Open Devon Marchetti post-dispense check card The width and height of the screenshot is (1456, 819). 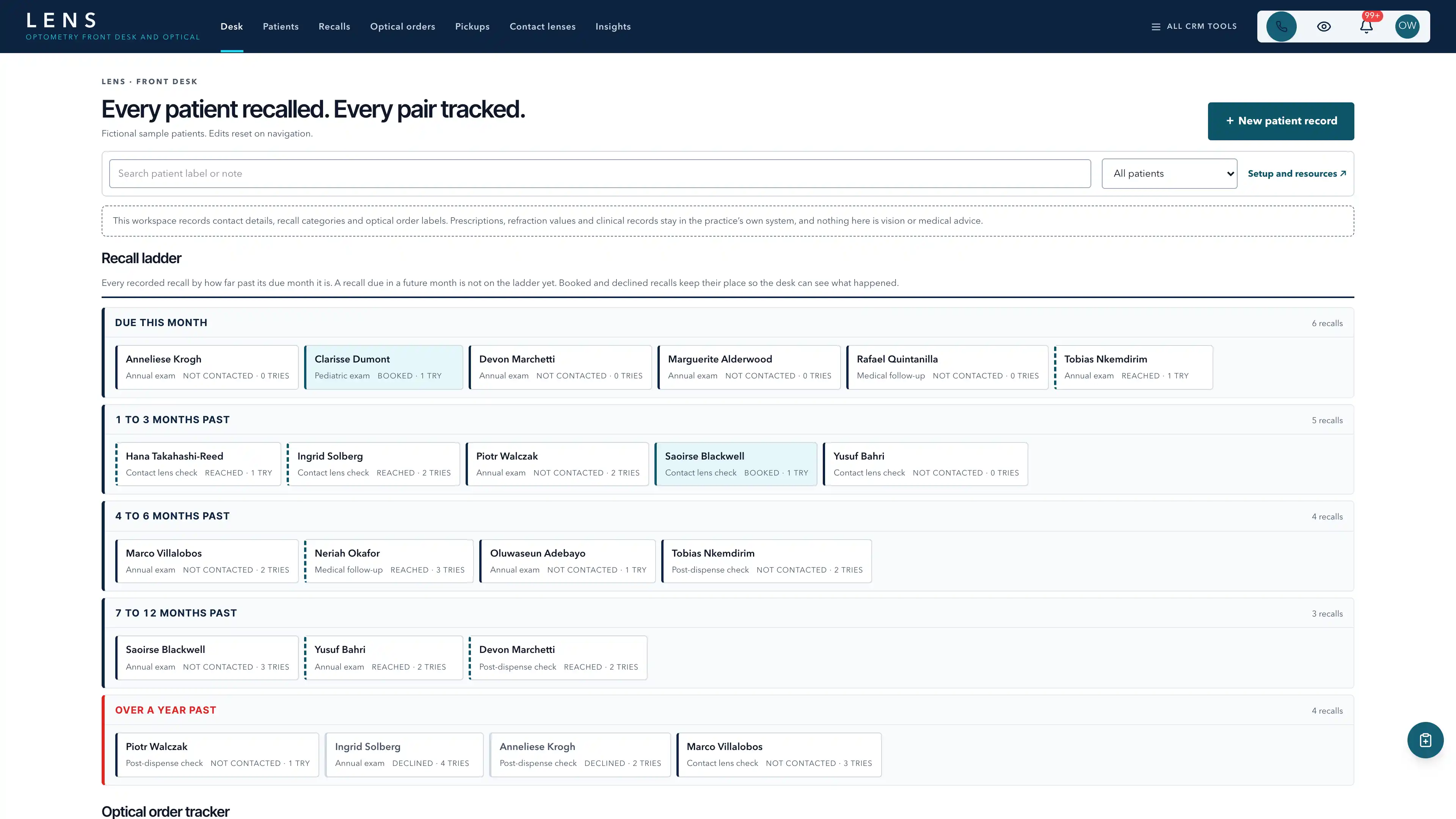(x=558, y=658)
